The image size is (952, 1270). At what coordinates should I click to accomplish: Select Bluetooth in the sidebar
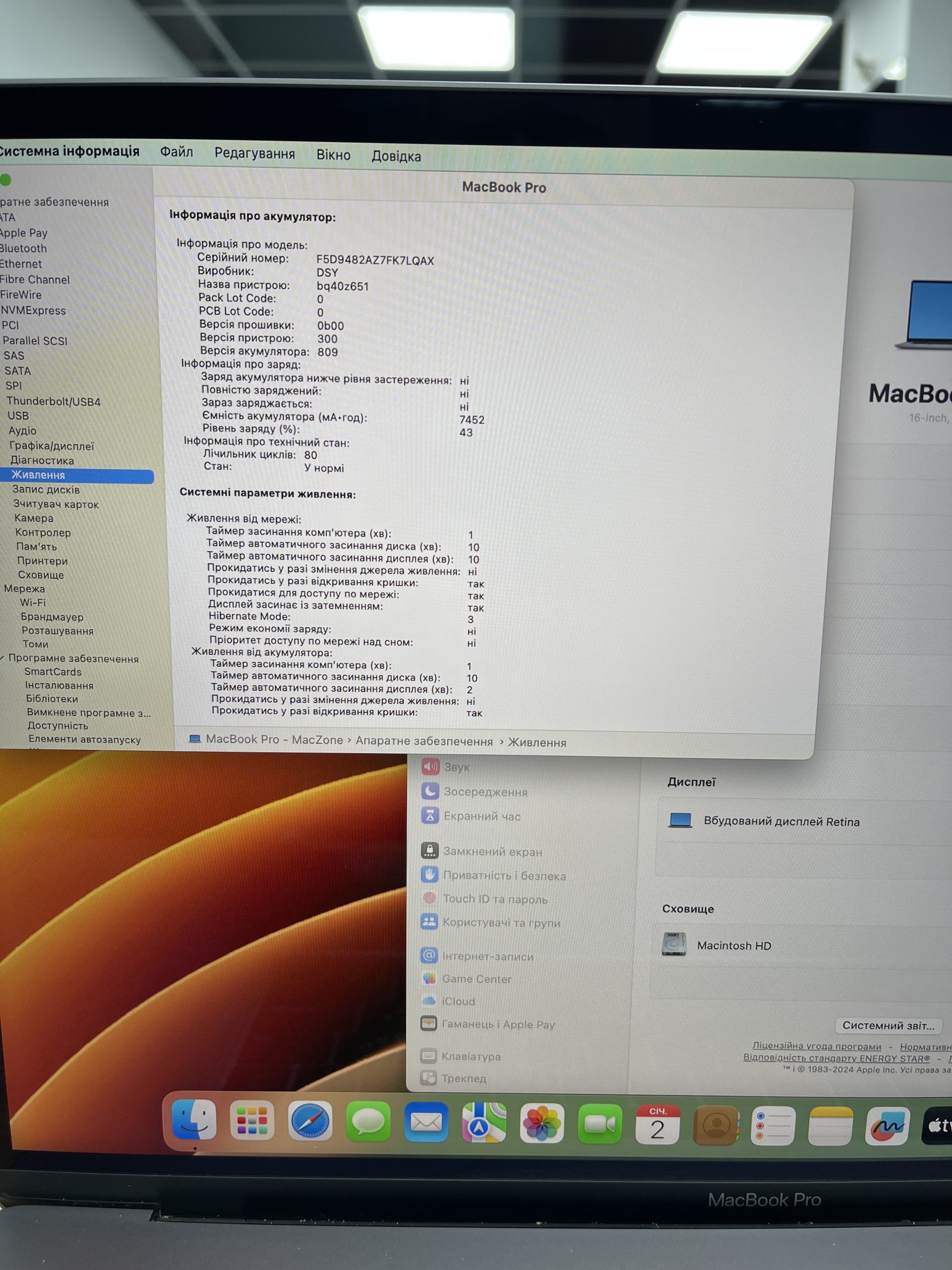(x=23, y=249)
